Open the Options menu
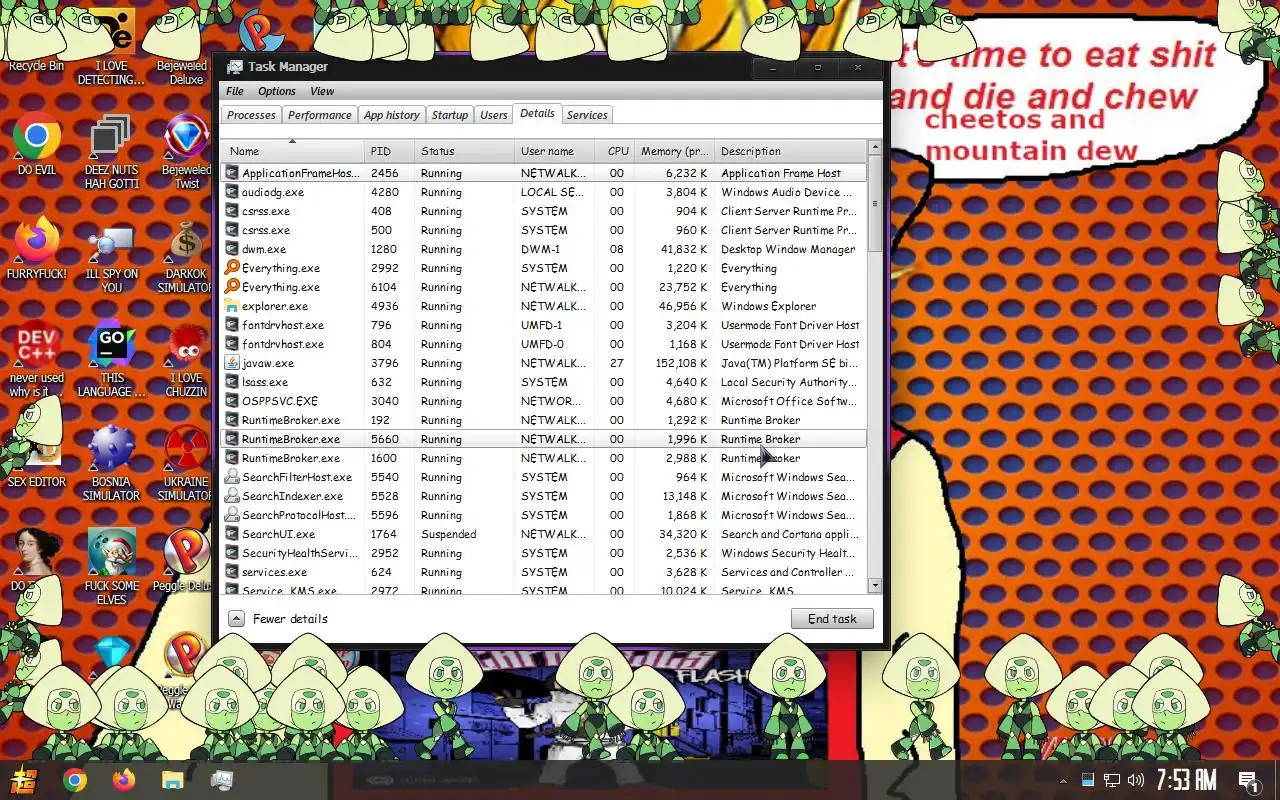 (277, 91)
